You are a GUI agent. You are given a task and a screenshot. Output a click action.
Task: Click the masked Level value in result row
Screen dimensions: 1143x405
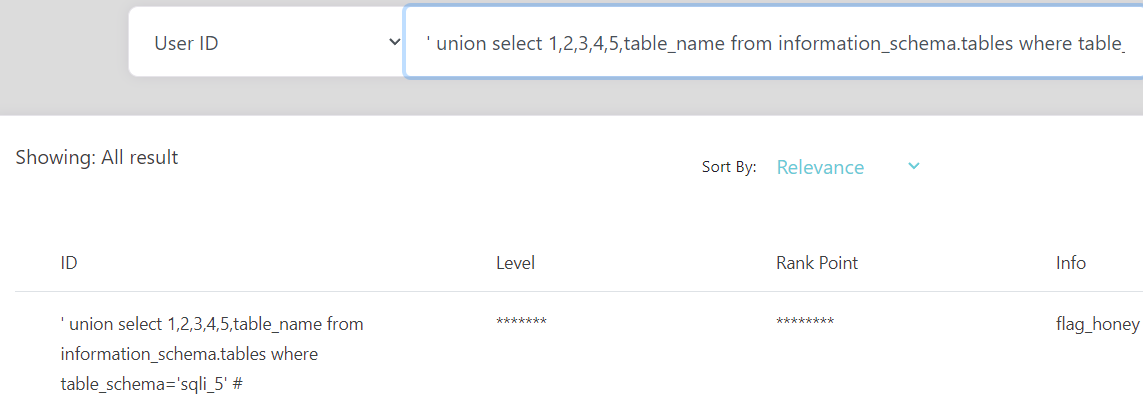(x=521, y=323)
